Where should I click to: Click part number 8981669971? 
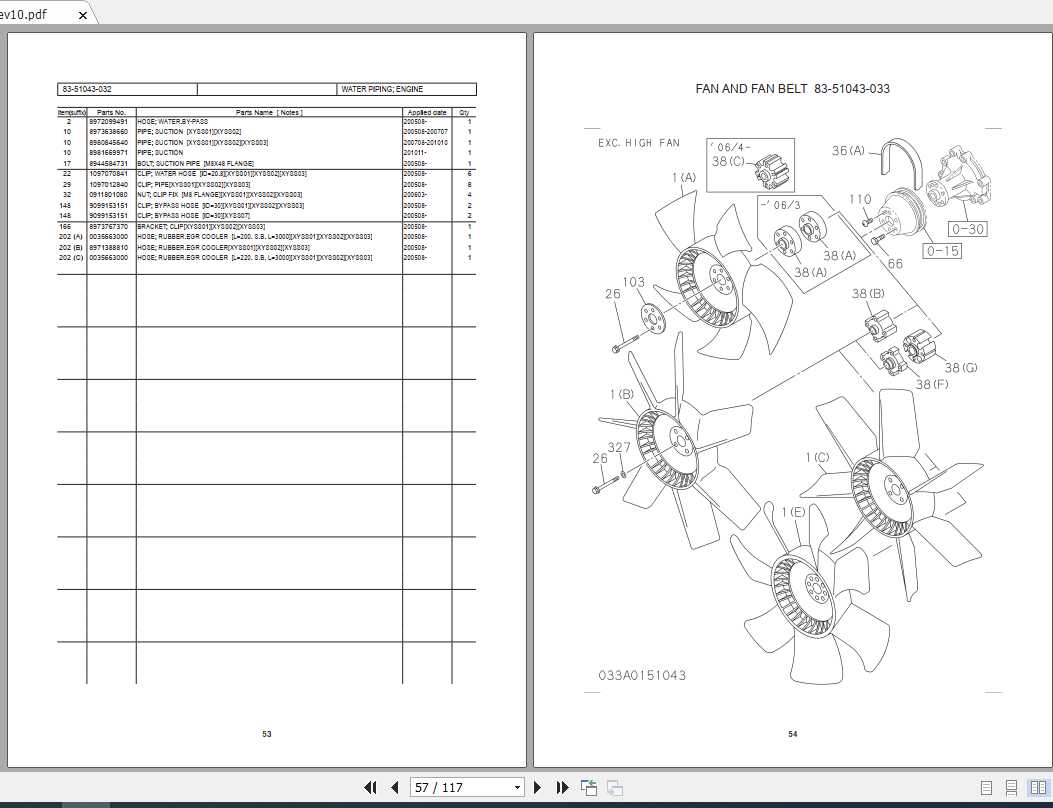point(109,152)
